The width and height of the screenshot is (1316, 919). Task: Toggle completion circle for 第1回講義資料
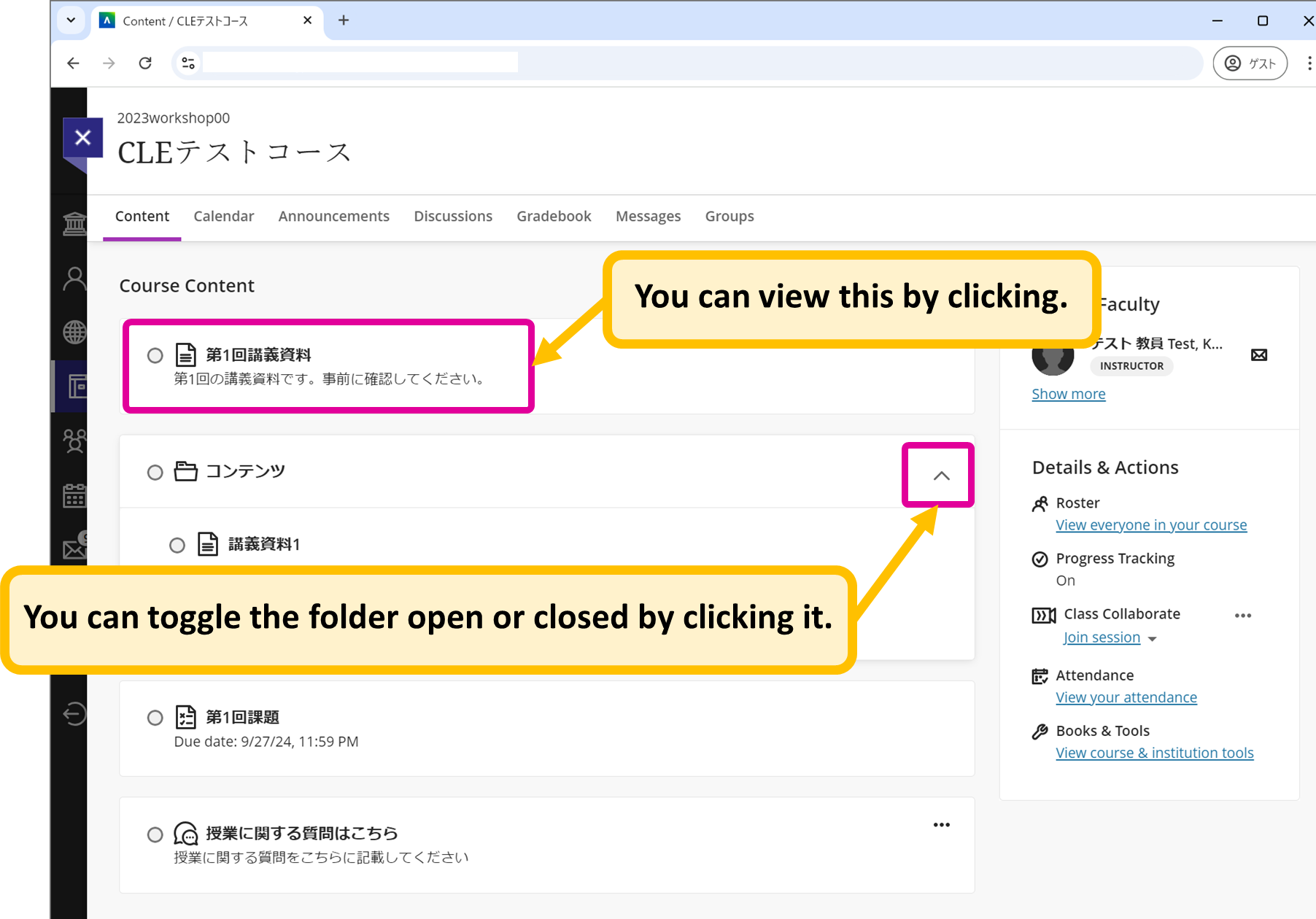pos(155,355)
